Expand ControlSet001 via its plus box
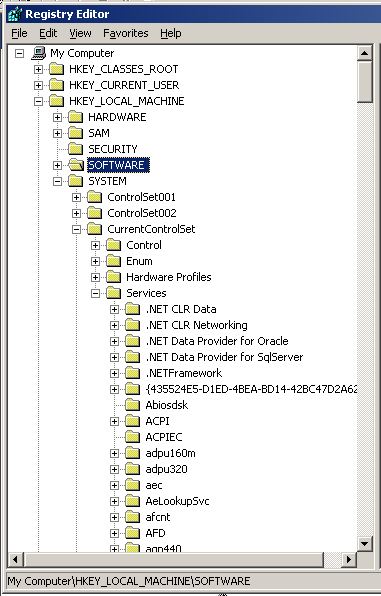 tap(76, 197)
